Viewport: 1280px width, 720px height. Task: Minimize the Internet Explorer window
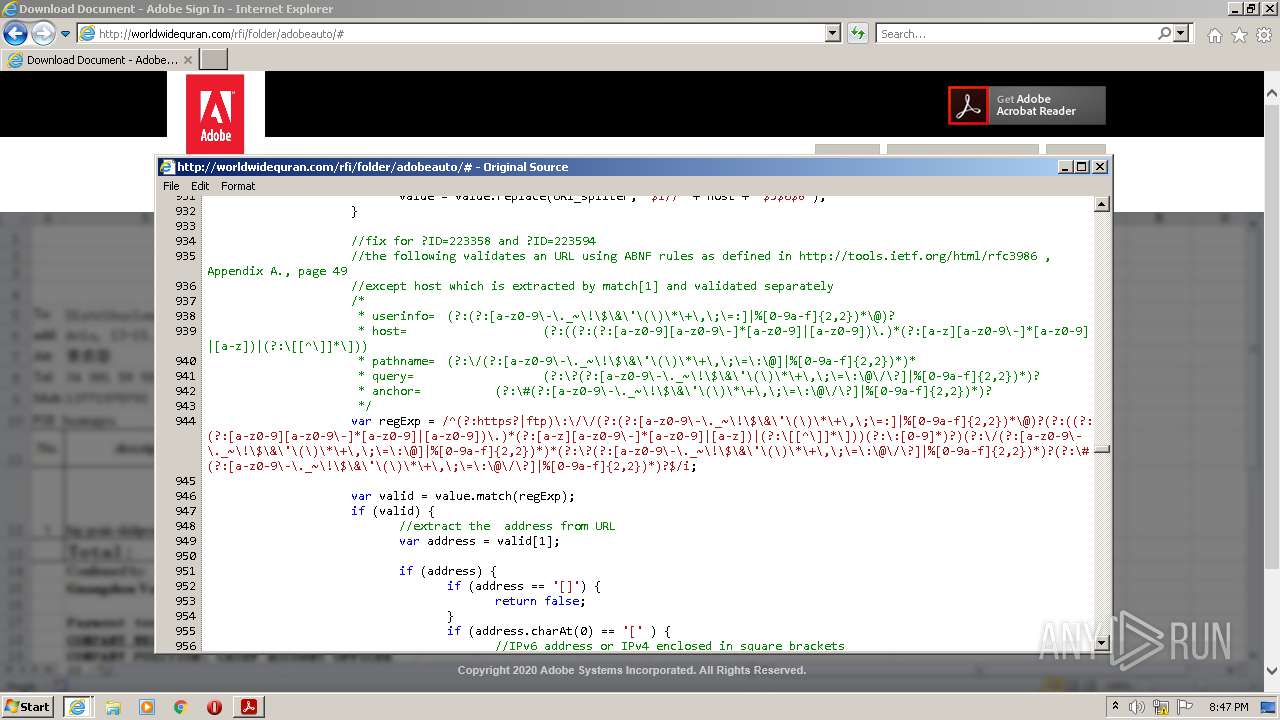[x=1233, y=9]
